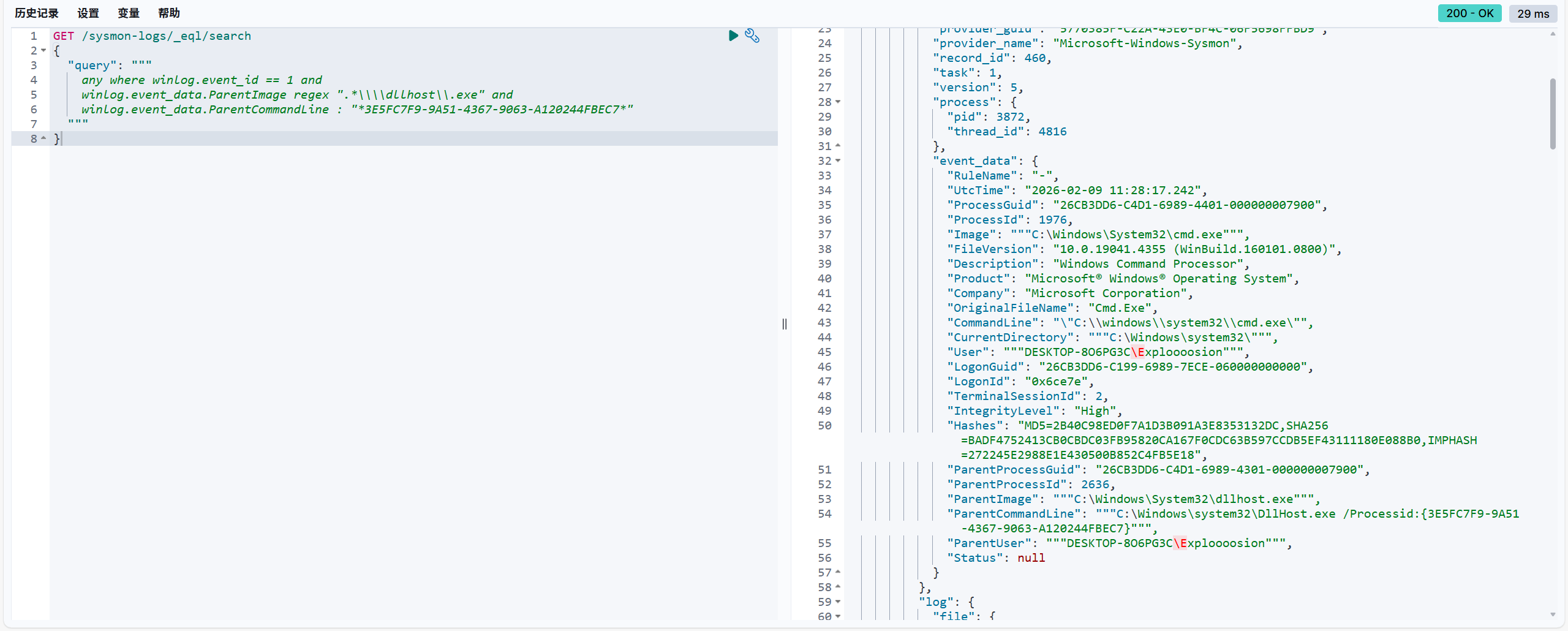Click the pane resize divider handle

pyautogui.click(x=784, y=324)
